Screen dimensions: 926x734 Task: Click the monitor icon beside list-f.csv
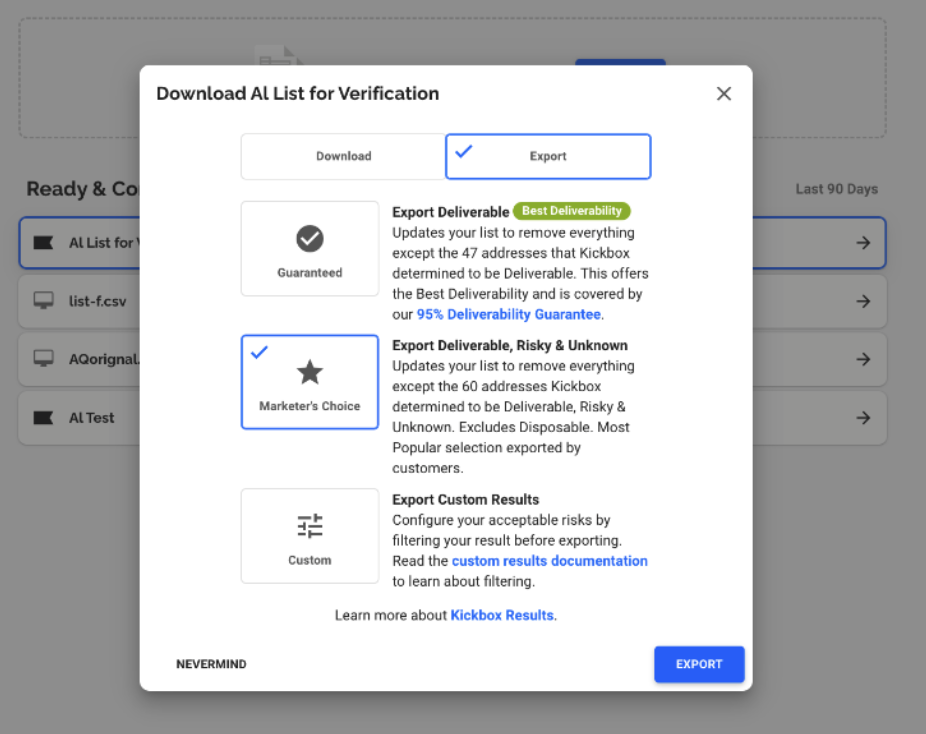click(x=43, y=300)
